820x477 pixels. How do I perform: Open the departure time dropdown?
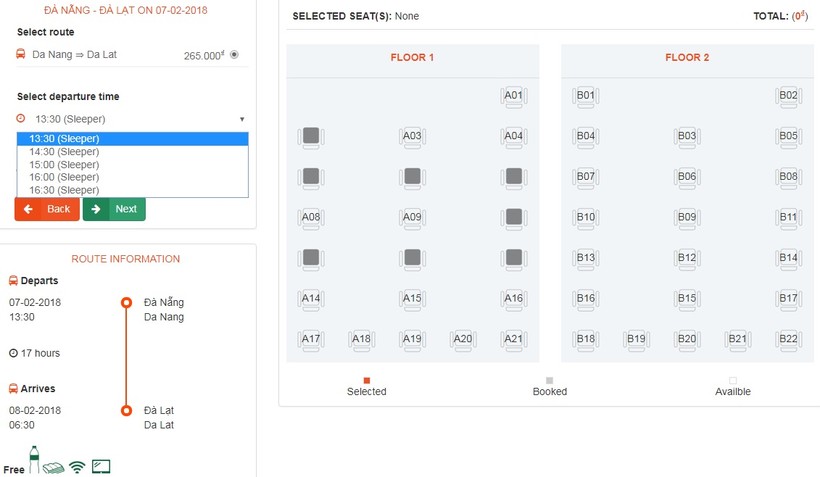click(132, 119)
